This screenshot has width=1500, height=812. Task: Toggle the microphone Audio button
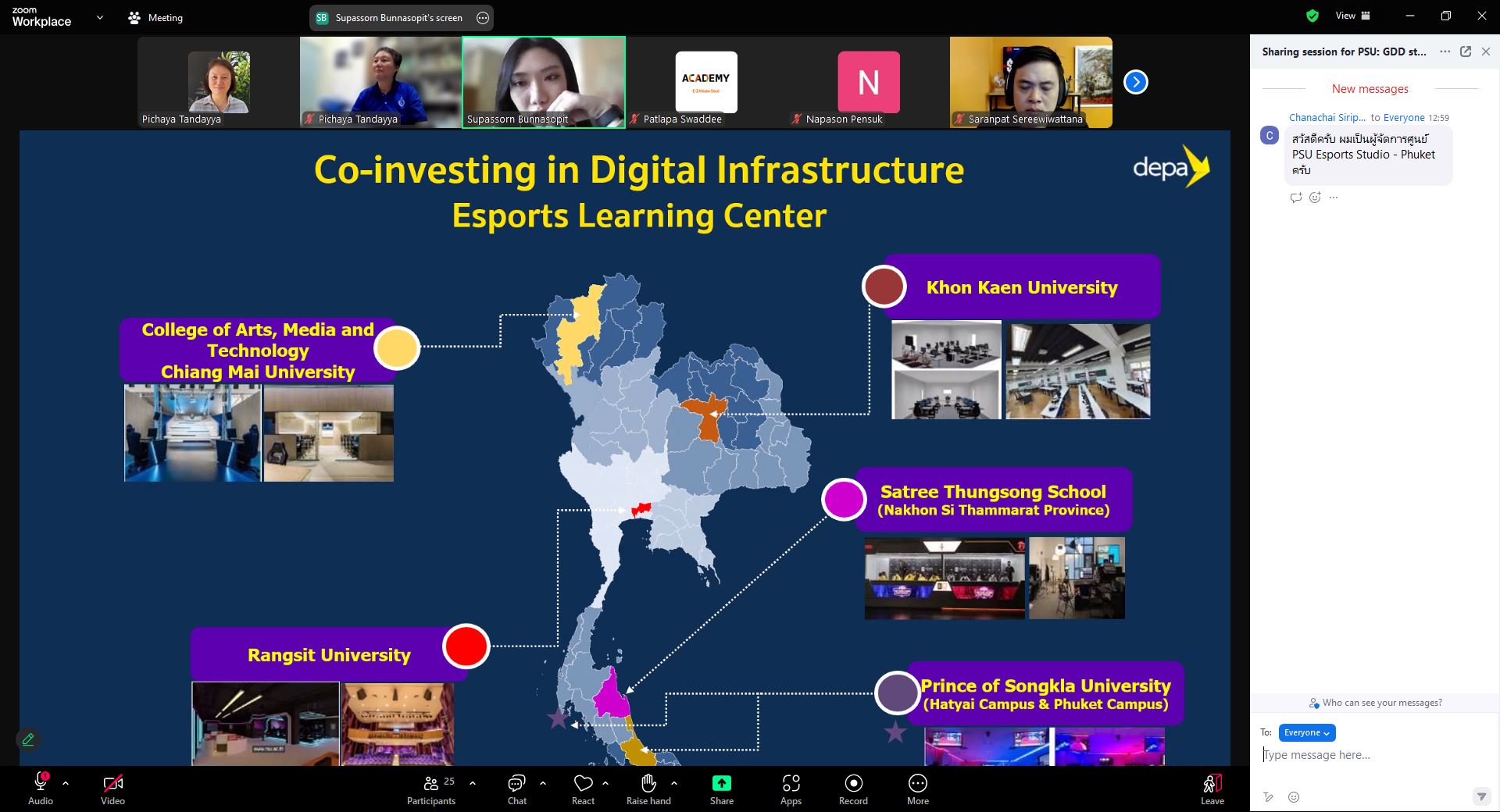[x=41, y=784]
